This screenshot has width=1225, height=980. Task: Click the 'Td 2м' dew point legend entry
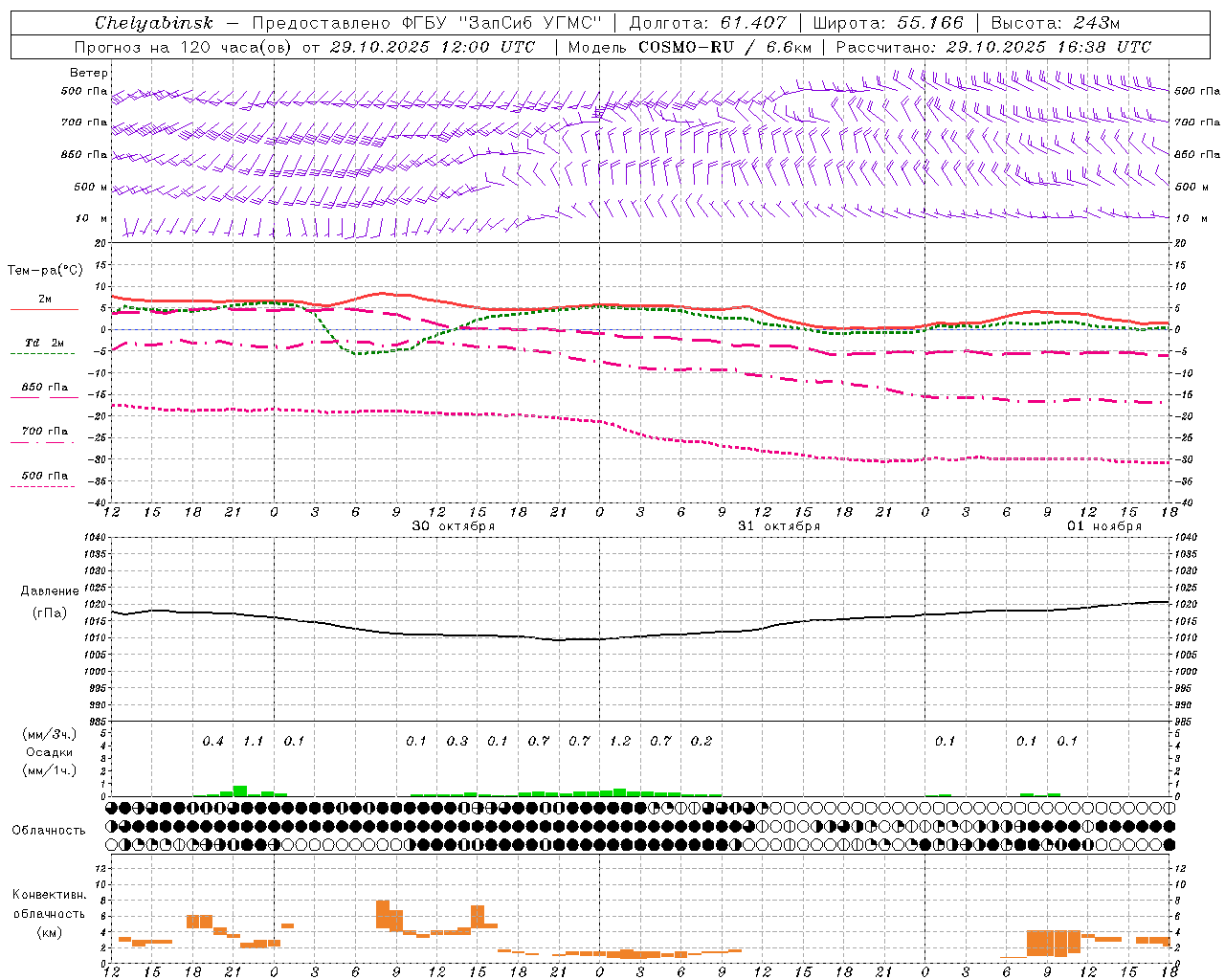coord(45,343)
